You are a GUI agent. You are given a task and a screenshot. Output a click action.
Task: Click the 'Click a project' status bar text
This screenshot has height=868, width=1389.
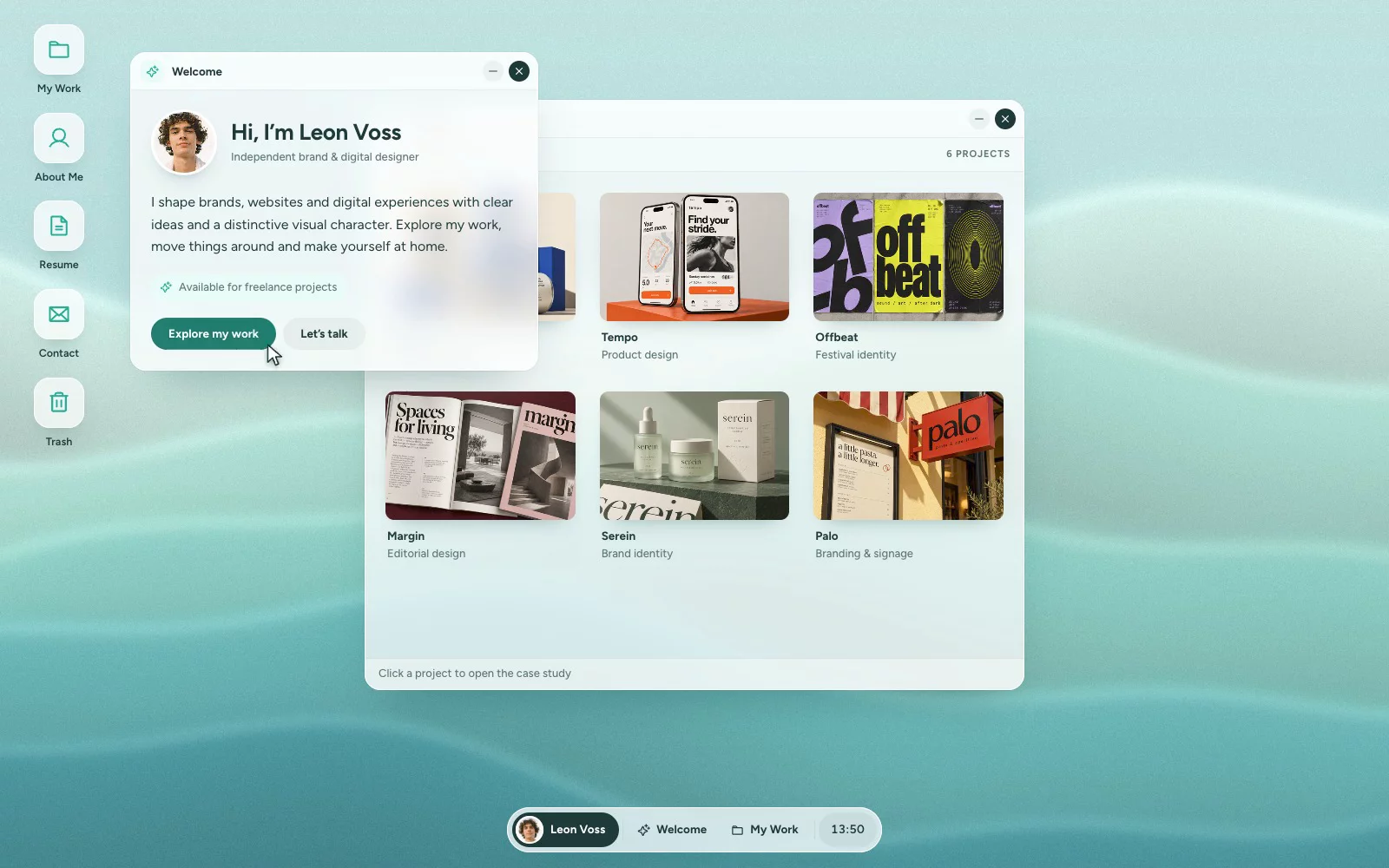pos(475,674)
